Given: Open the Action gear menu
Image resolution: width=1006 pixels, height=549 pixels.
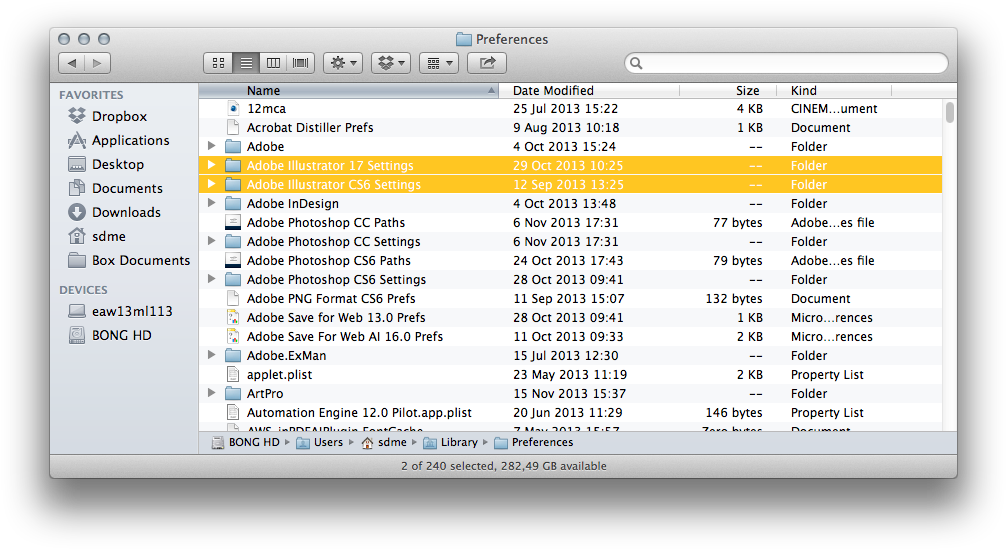Looking at the screenshot, I should coord(343,63).
